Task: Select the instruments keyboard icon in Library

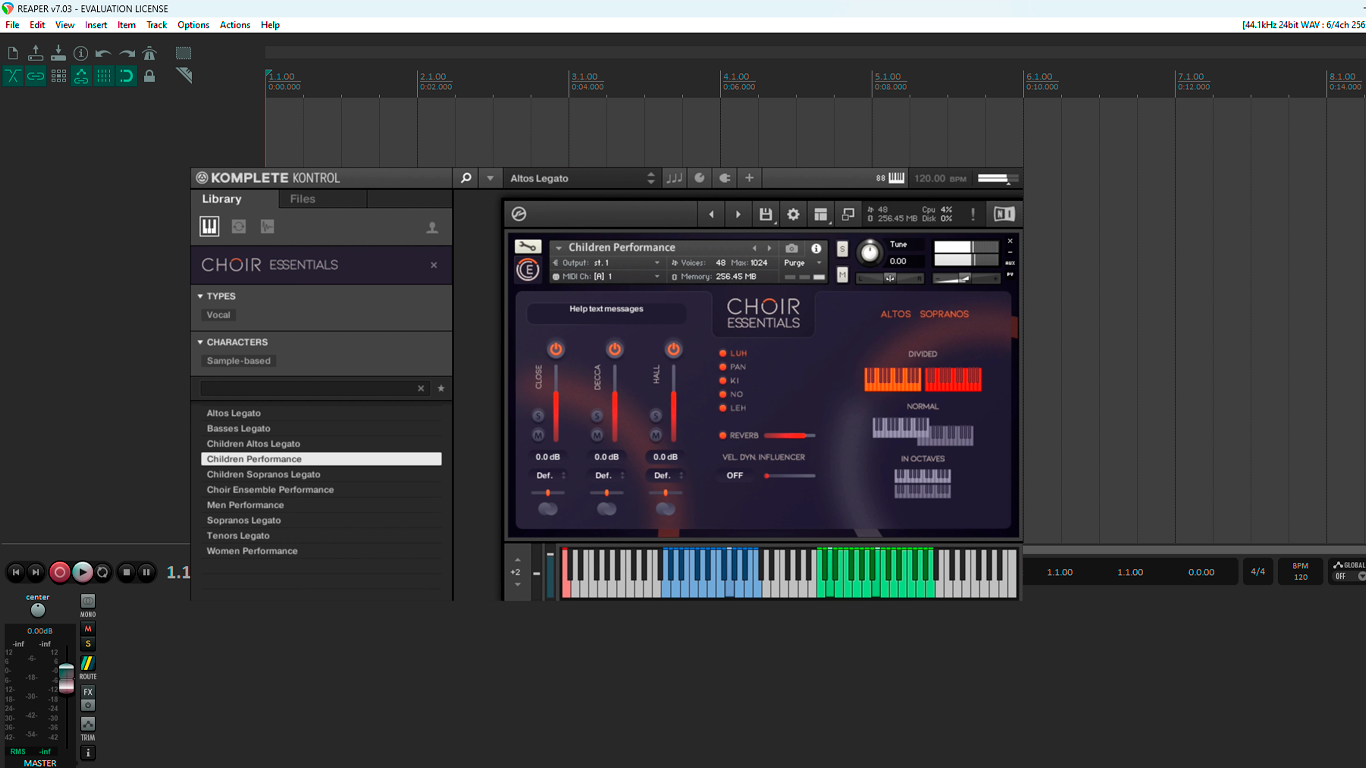Action: (x=209, y=227)
